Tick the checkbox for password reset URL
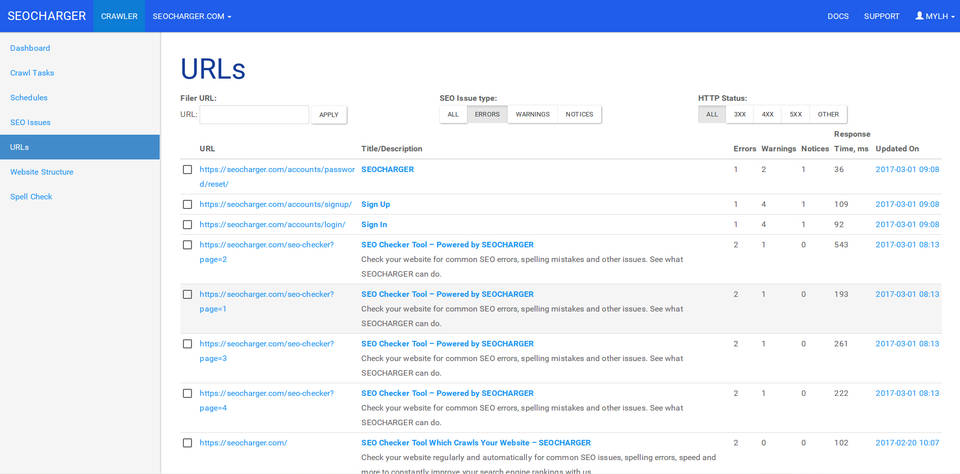Viewport: 960px width, 474px height. 187,170
